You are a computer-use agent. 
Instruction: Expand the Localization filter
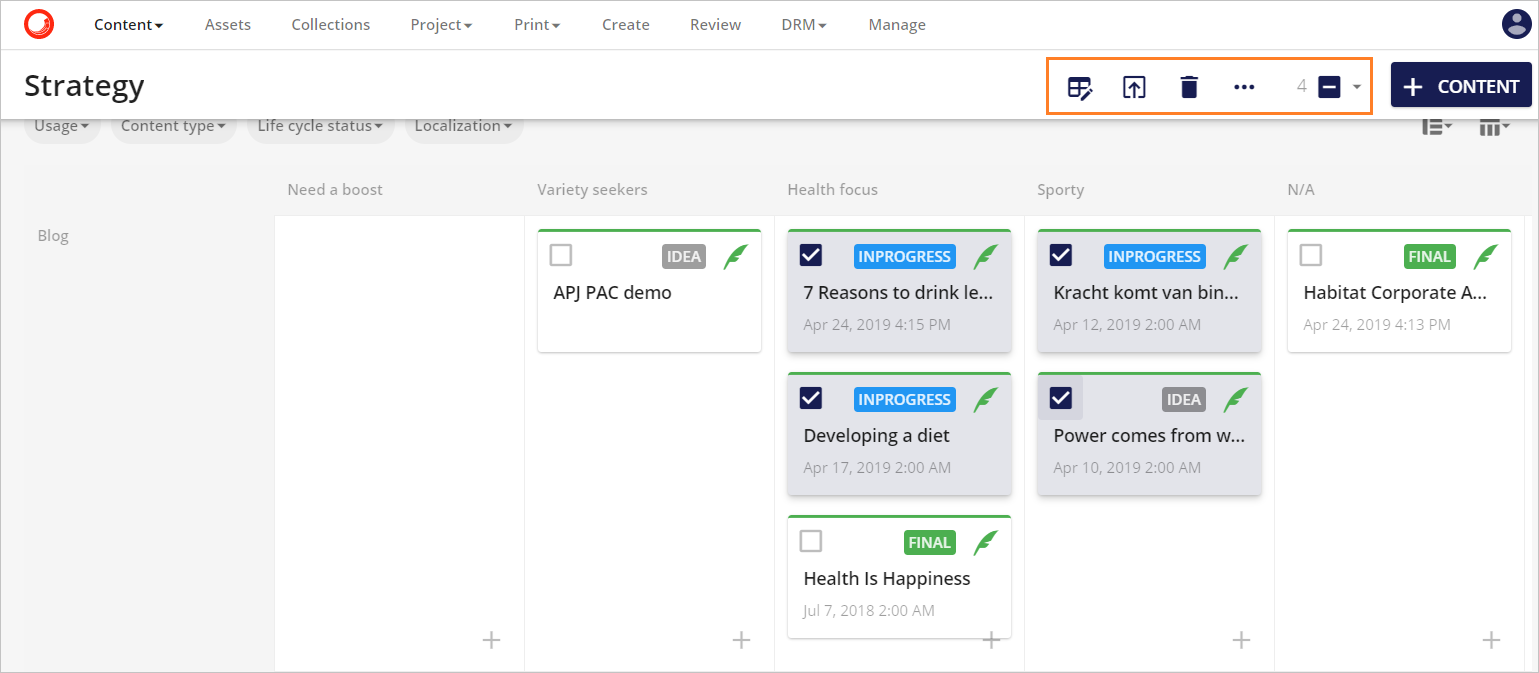pos(463,125)
